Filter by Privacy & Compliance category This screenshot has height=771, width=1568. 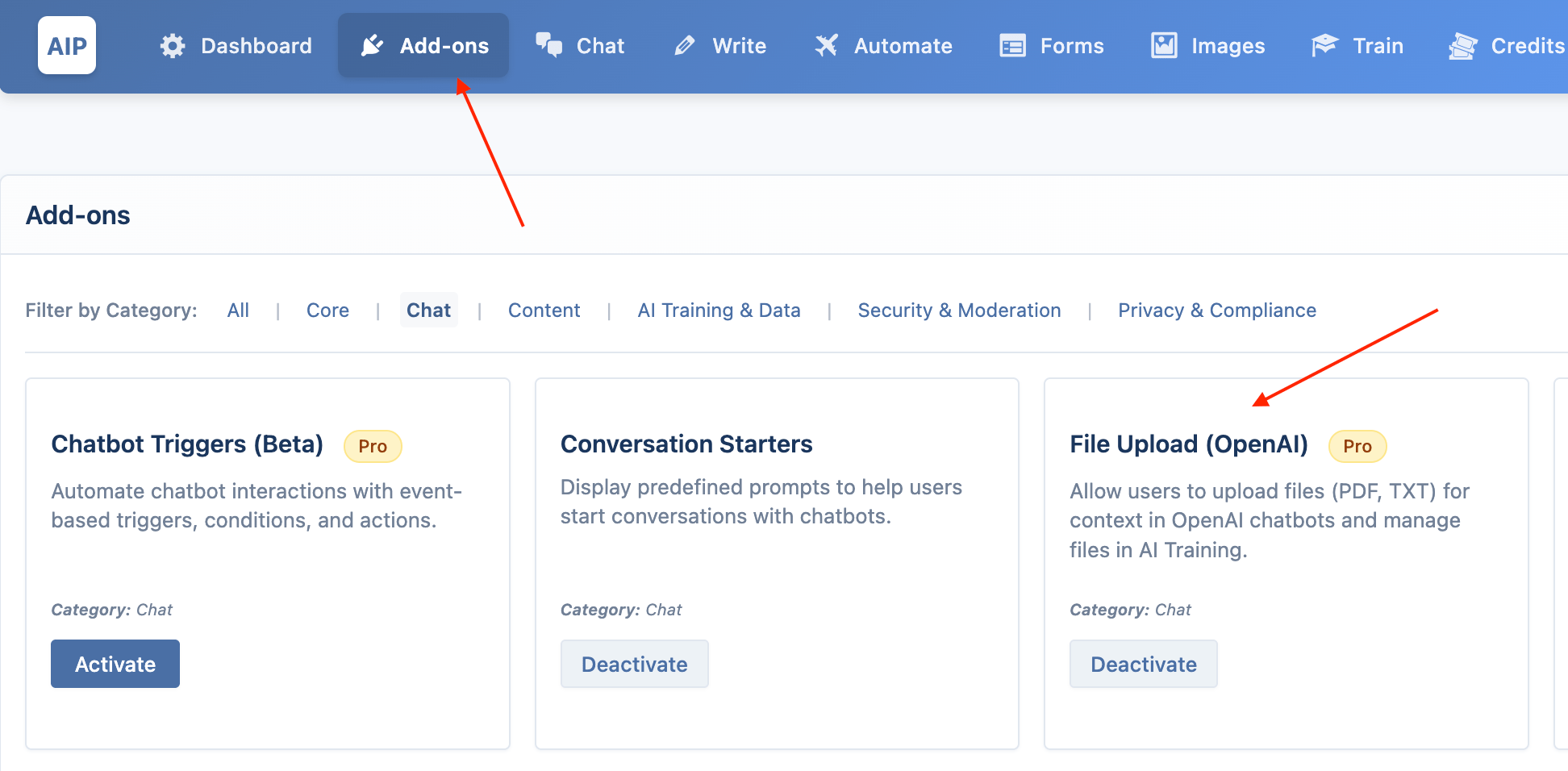click(1217, 310)
